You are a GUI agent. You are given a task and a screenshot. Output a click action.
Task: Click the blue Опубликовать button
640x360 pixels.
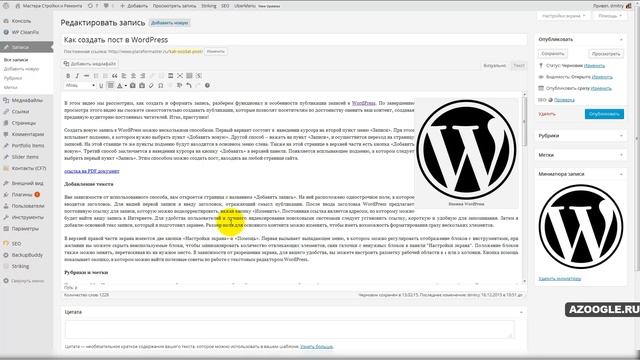(604, 114)
